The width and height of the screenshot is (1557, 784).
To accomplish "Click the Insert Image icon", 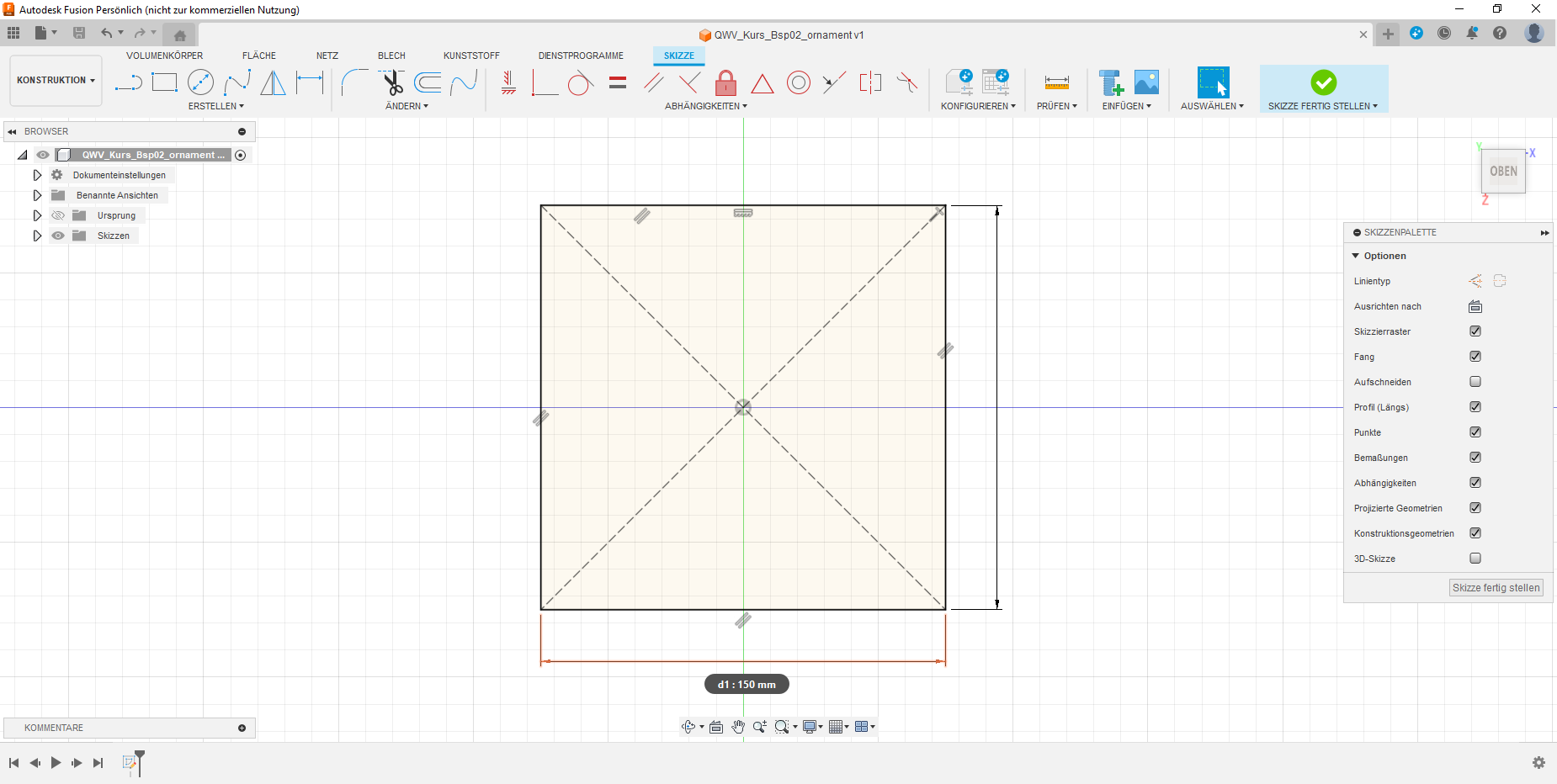I will point(1146,82).
